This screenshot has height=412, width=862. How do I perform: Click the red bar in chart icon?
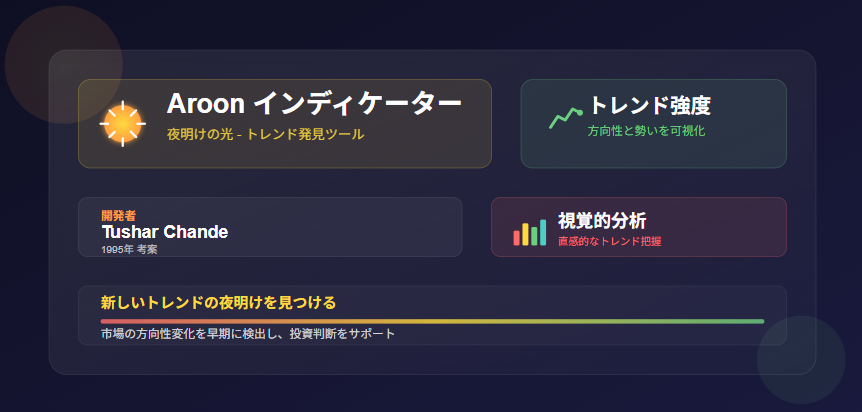517,238
